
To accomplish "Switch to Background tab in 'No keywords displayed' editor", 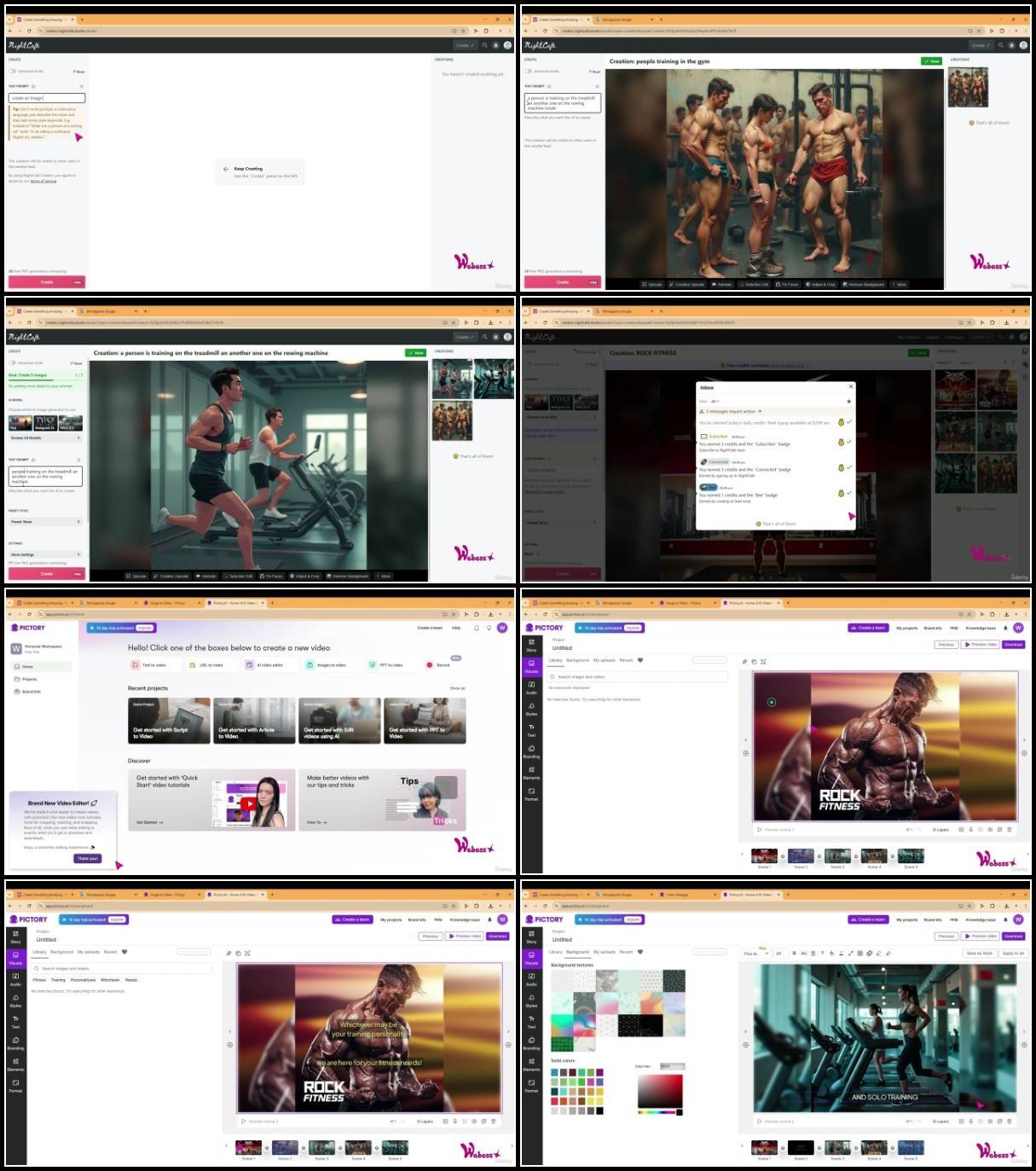I will (x=577, y=660).
